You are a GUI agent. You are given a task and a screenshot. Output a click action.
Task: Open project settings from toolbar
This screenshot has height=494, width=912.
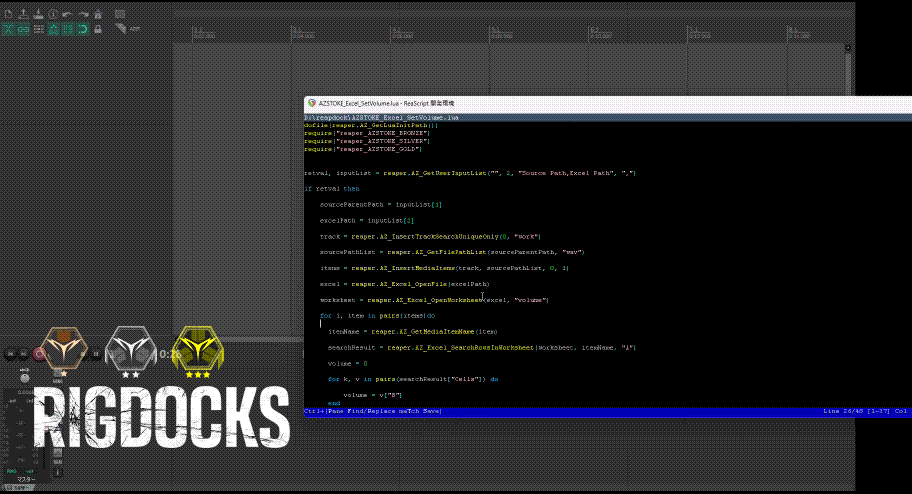point(53,14)
